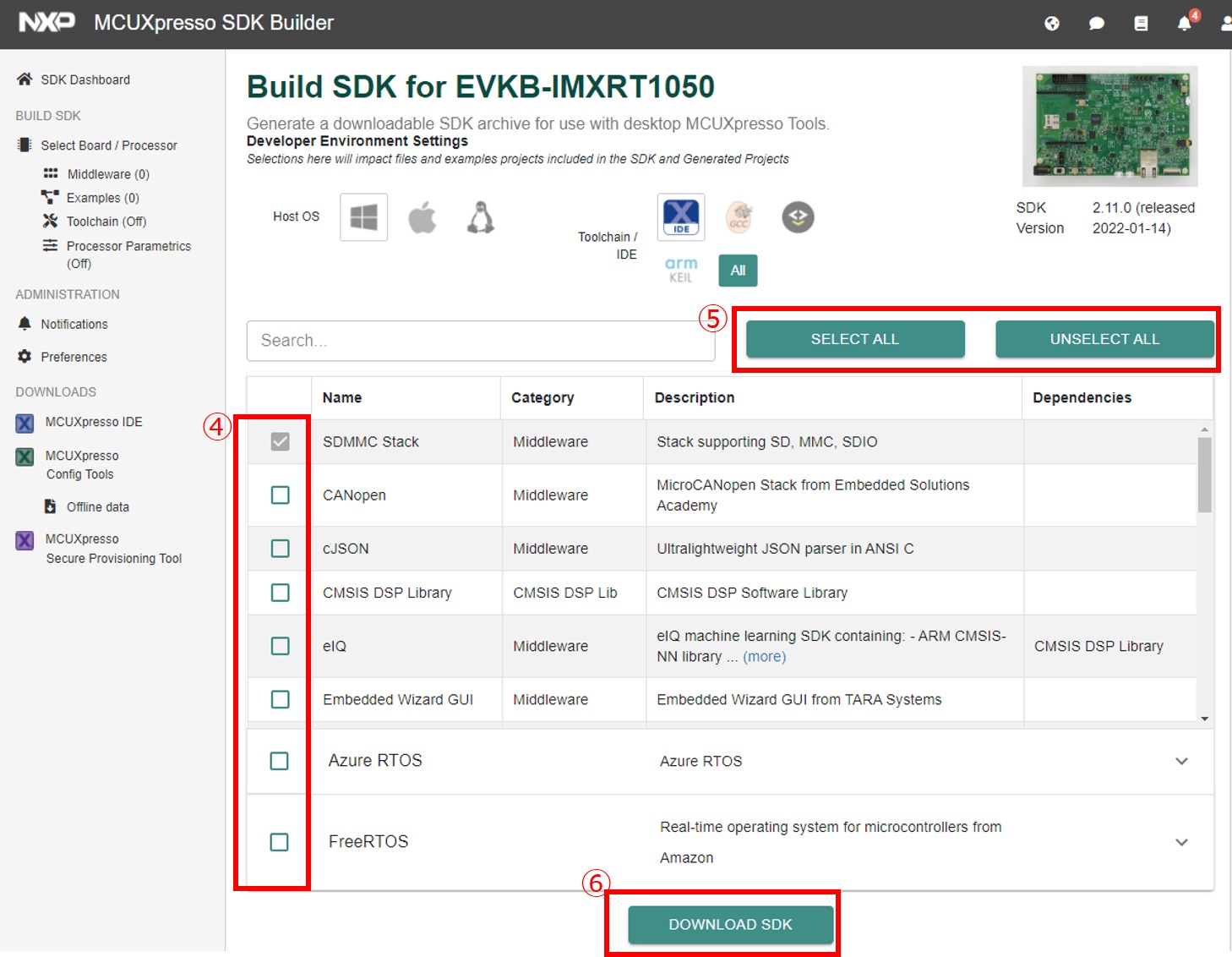This screenshot has height=957, width=1232.
Task: Select the Arm Keil toolchain icon
Action: [x=680, y=270]
